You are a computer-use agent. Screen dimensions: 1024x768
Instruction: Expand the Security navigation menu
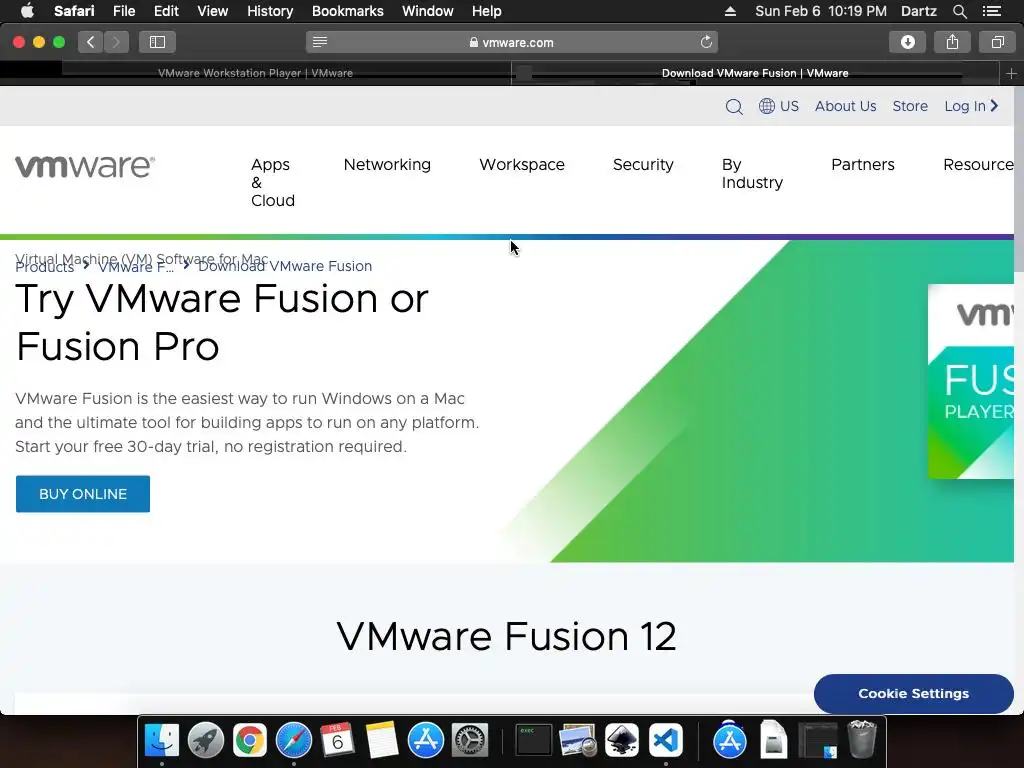(x=643, y=165)
